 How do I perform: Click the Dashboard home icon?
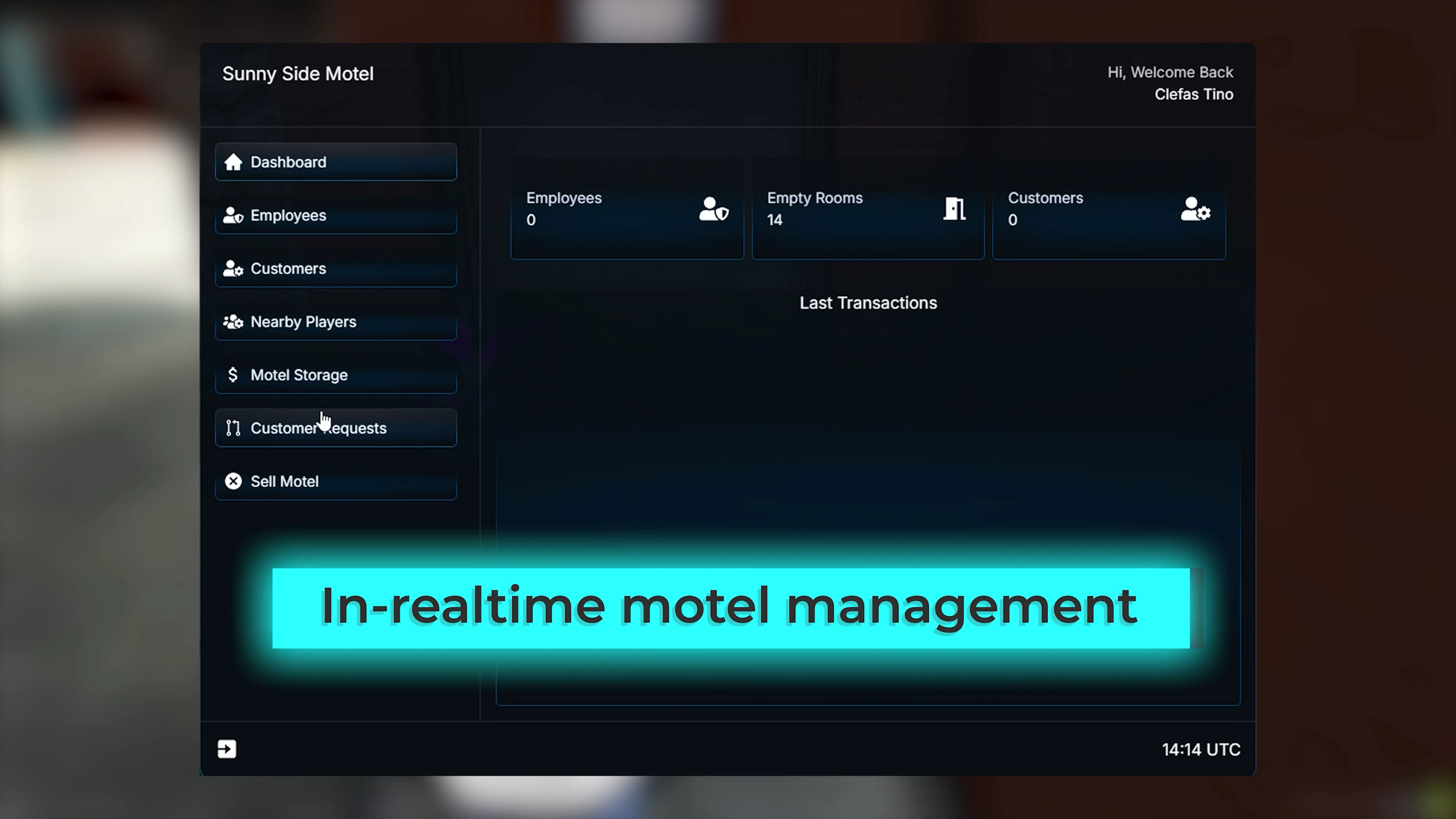(x=233, y=162)
